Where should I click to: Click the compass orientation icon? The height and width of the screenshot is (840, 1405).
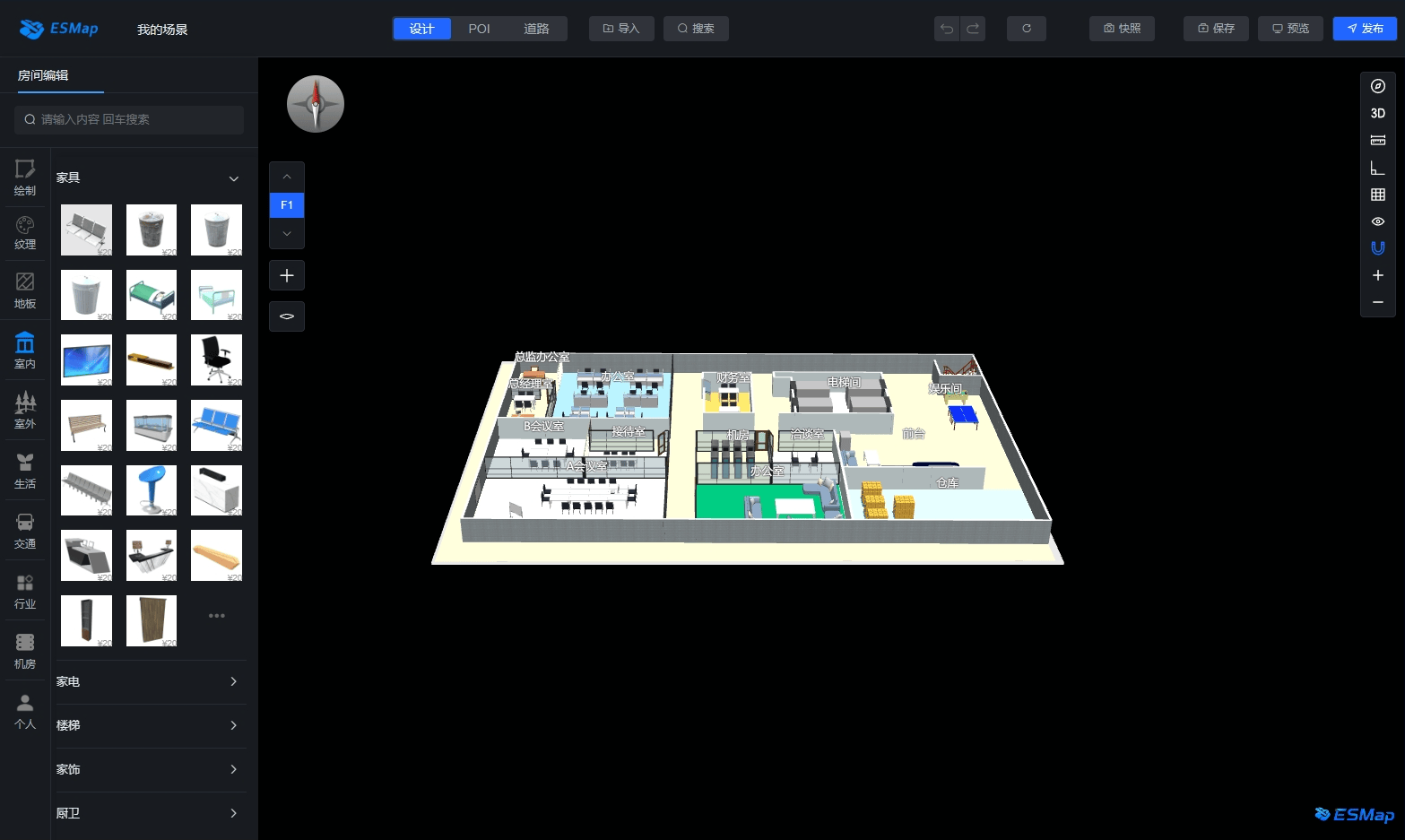tap(1378, 86)
